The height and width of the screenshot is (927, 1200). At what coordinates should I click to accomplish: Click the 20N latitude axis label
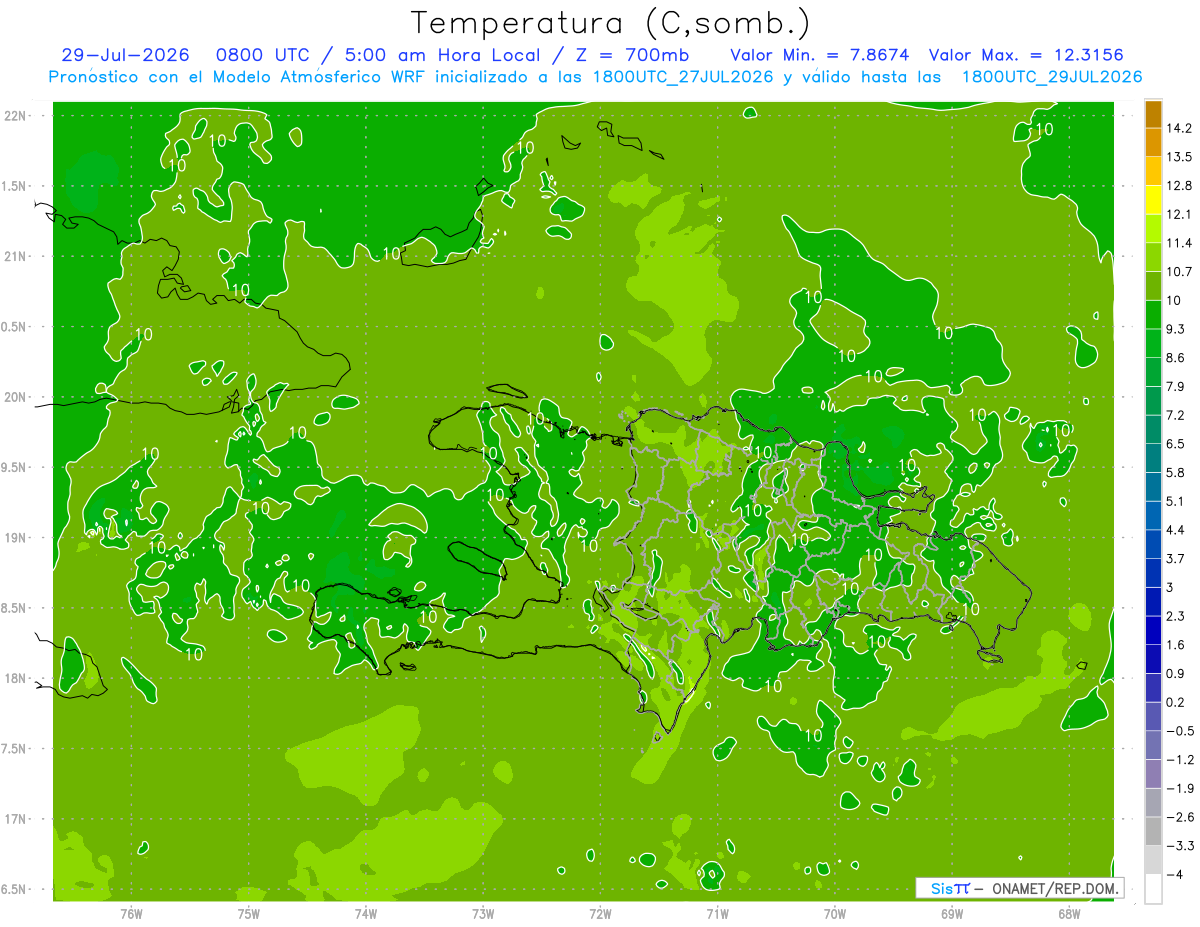point(15,397)
